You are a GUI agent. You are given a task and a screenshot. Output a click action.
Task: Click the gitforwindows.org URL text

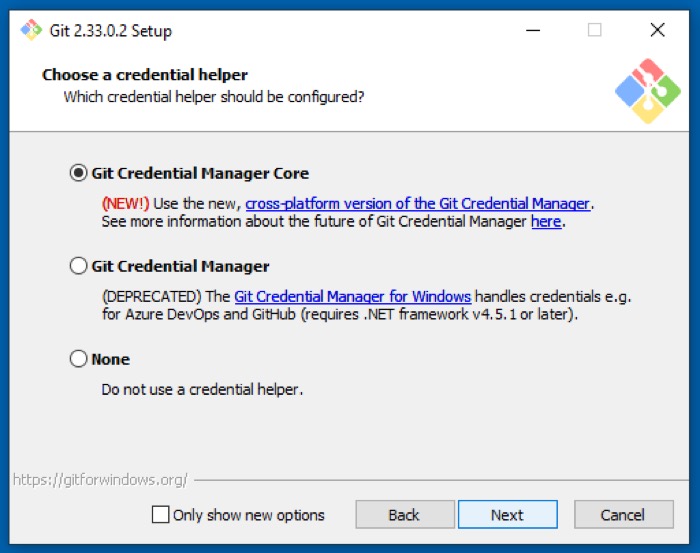point(100,479)
